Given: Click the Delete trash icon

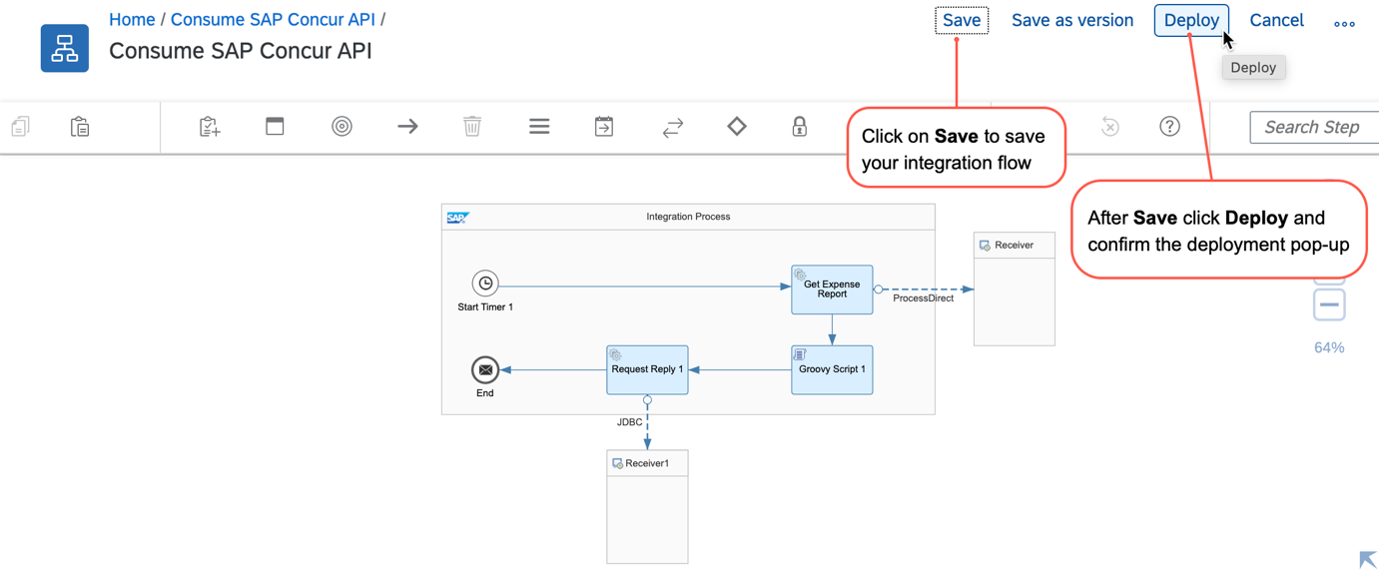Looking at the screenshot, I should 472,126.
